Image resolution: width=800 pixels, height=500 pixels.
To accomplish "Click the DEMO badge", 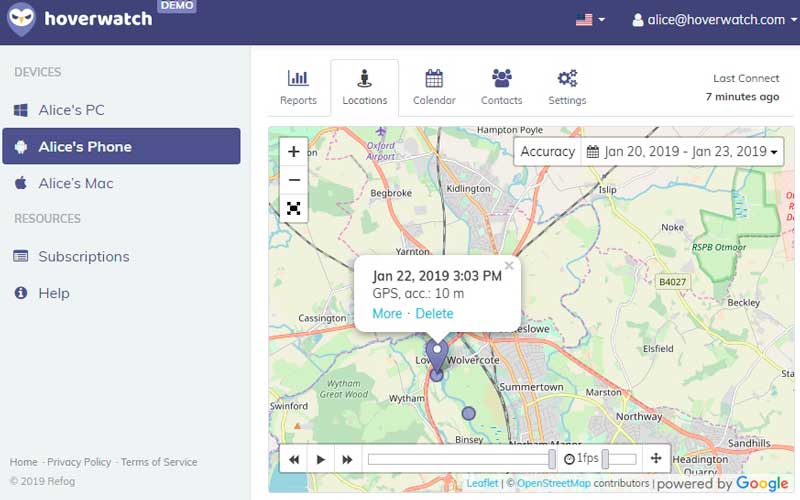I will click(177, 6).
